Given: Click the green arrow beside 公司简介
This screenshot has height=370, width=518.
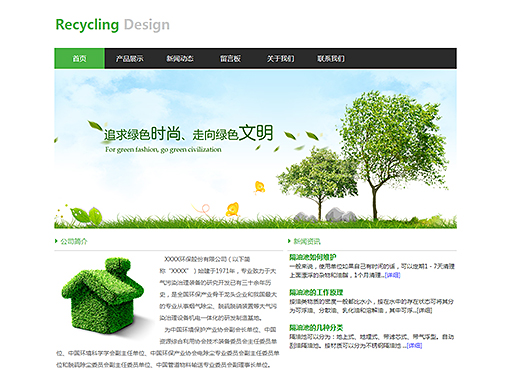Looking at the screenshot, I should coord(56,241).
